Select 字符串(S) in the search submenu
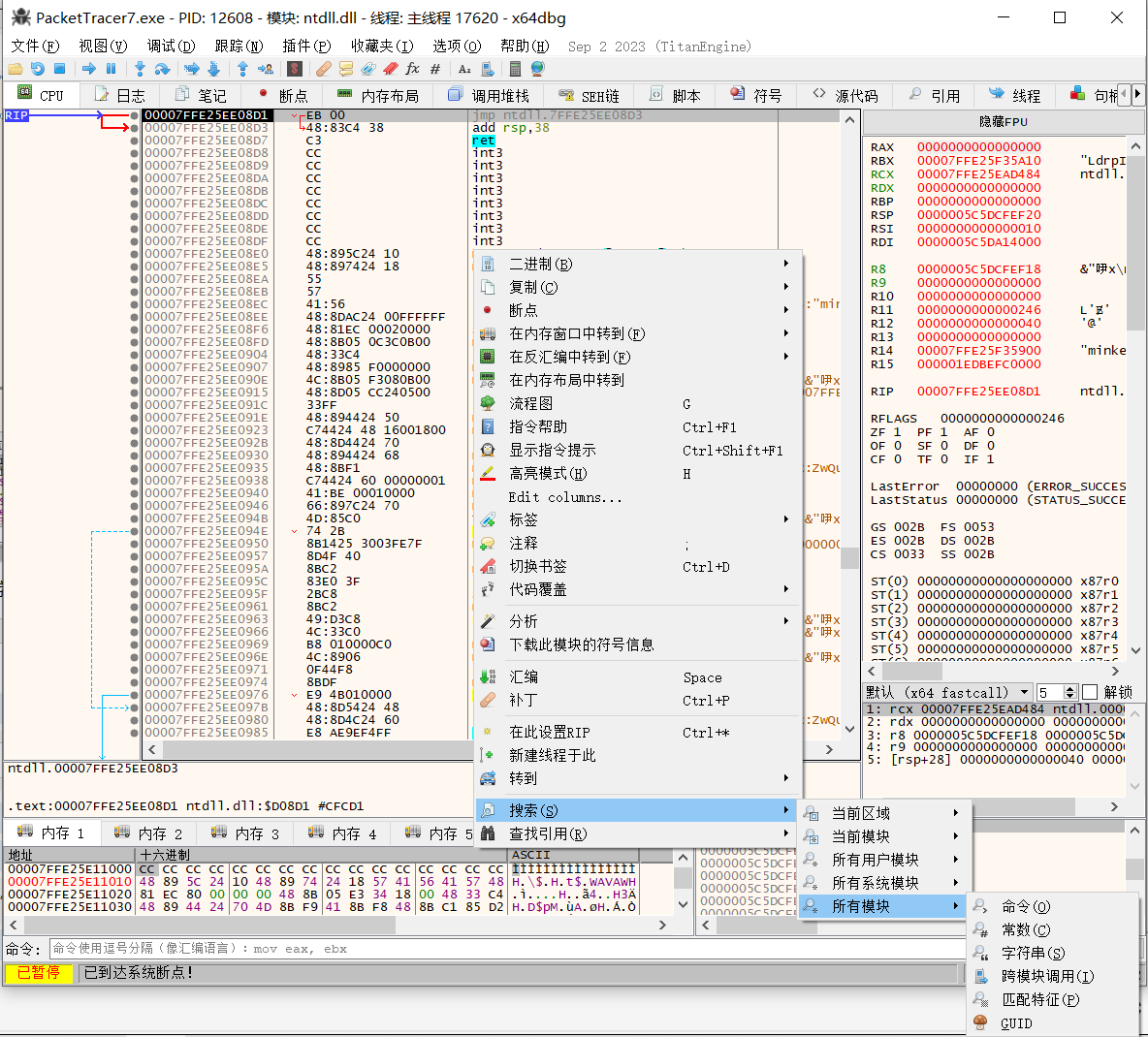This screenshot has width=1148, height=1037. 1053,953
